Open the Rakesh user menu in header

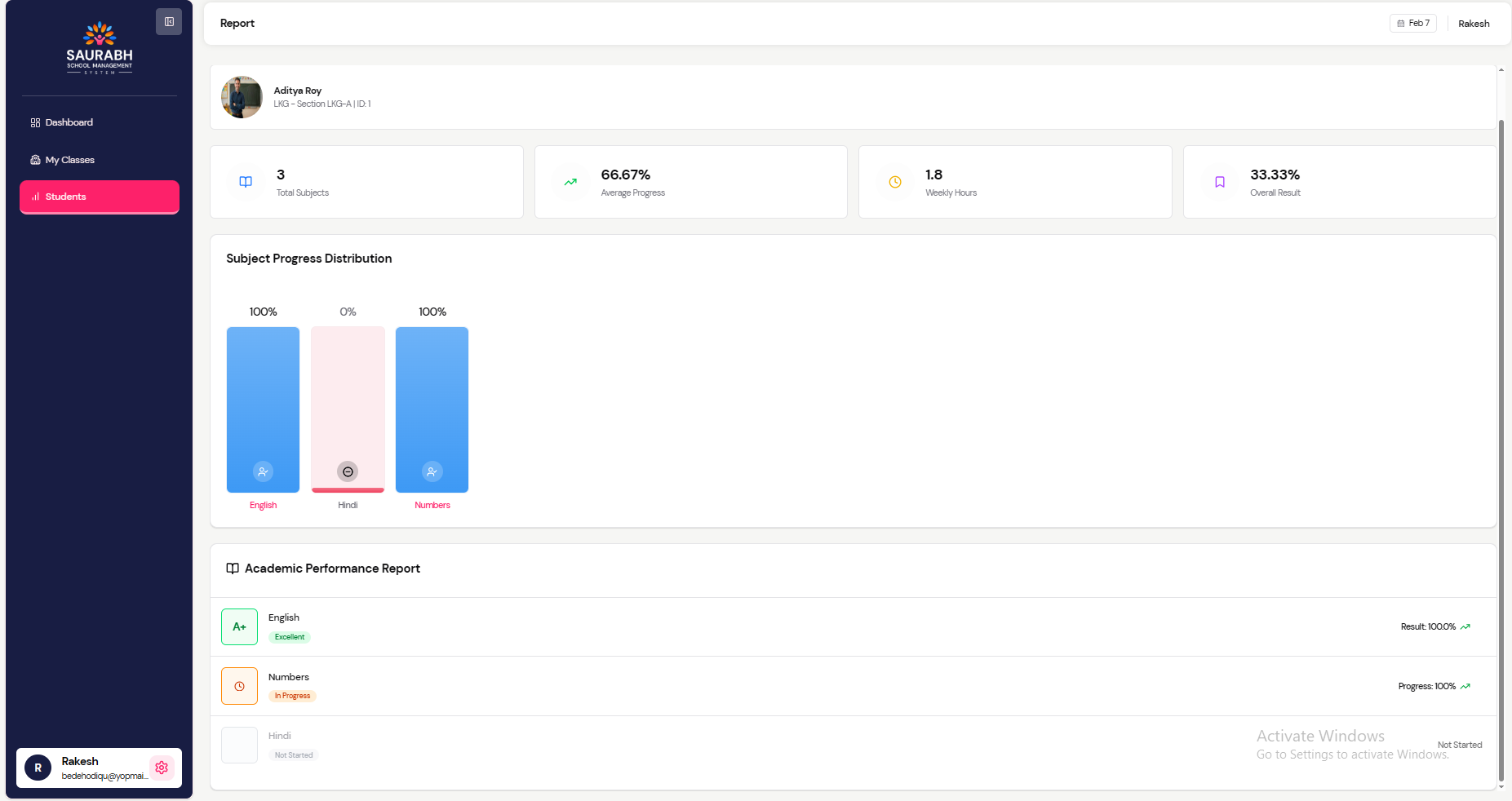[x=1474, y=24]
